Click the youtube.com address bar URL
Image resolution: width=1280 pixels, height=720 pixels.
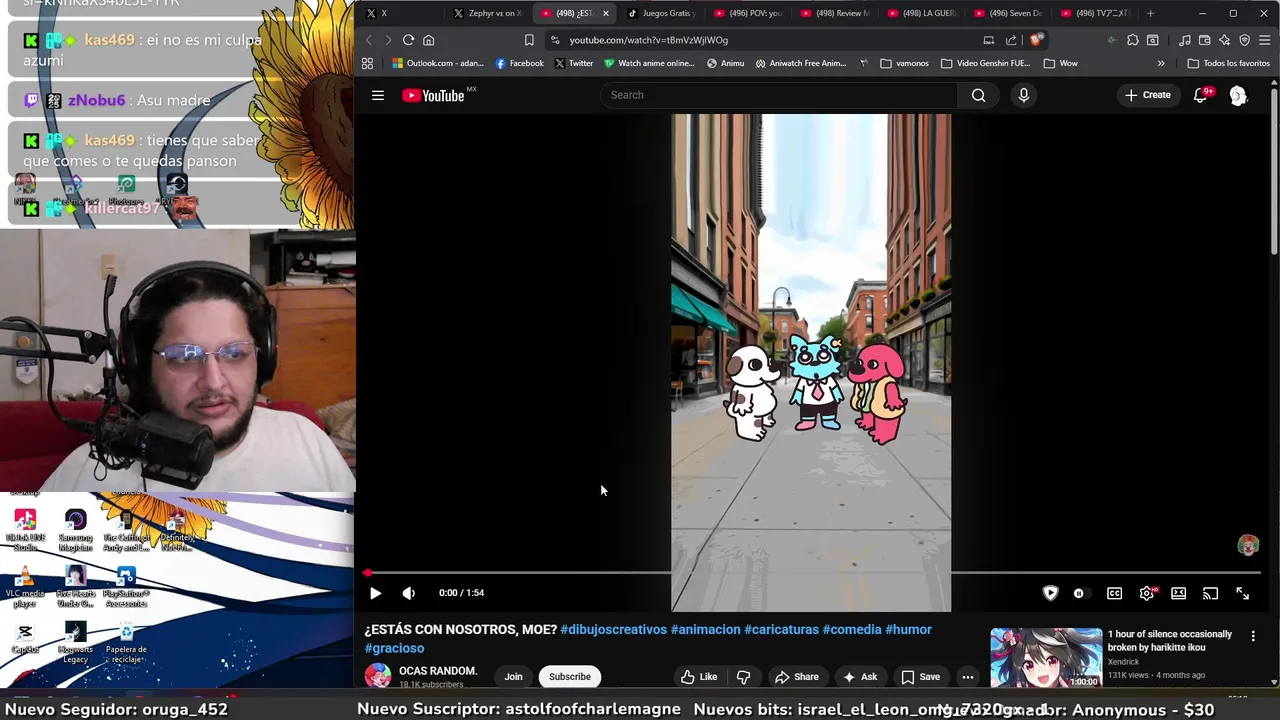pyautogui.click(x=648, y=40)
